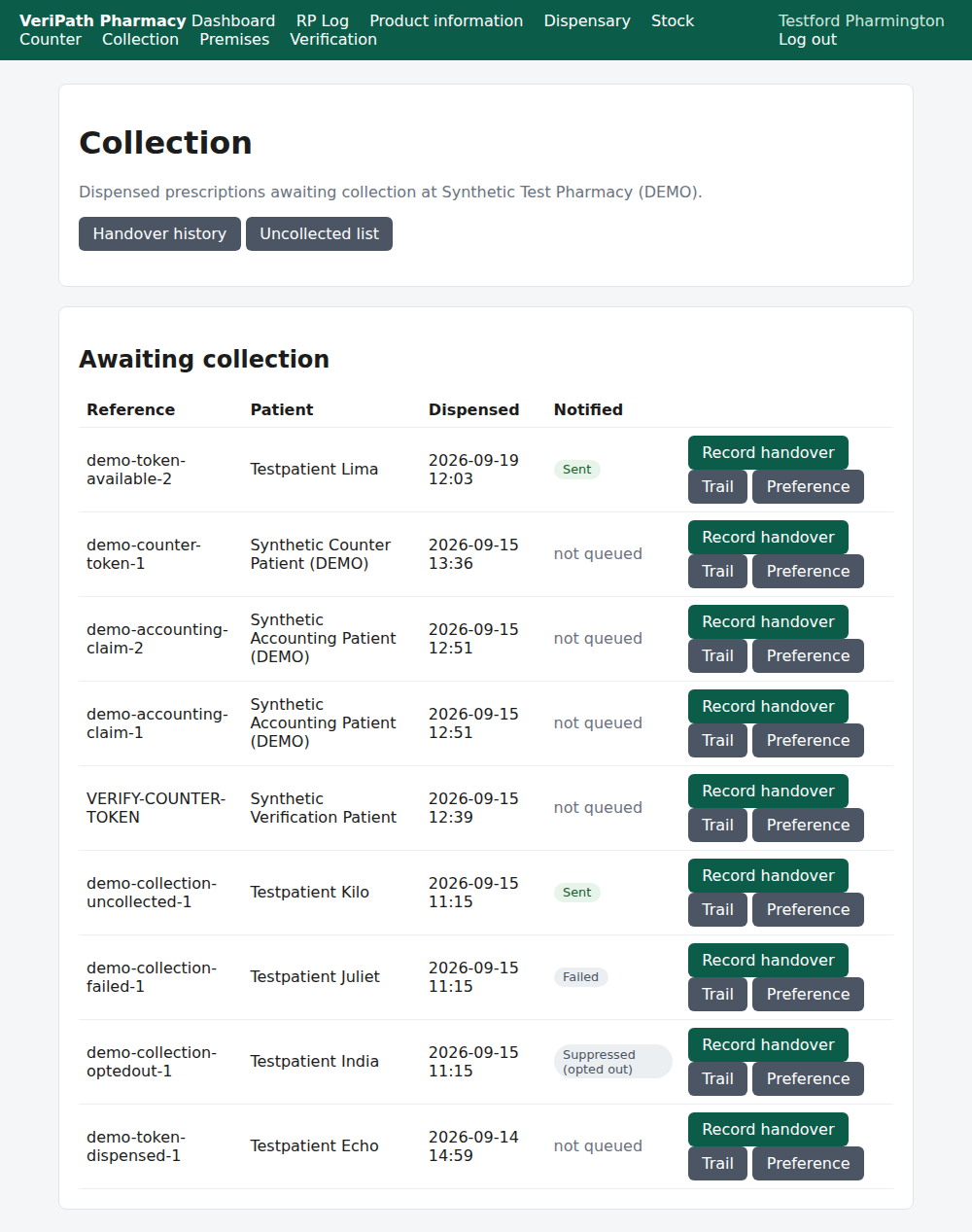Viewport: 972px width, 1232px height.
Task: Open Product information in navigation
Action: [446, 20]
